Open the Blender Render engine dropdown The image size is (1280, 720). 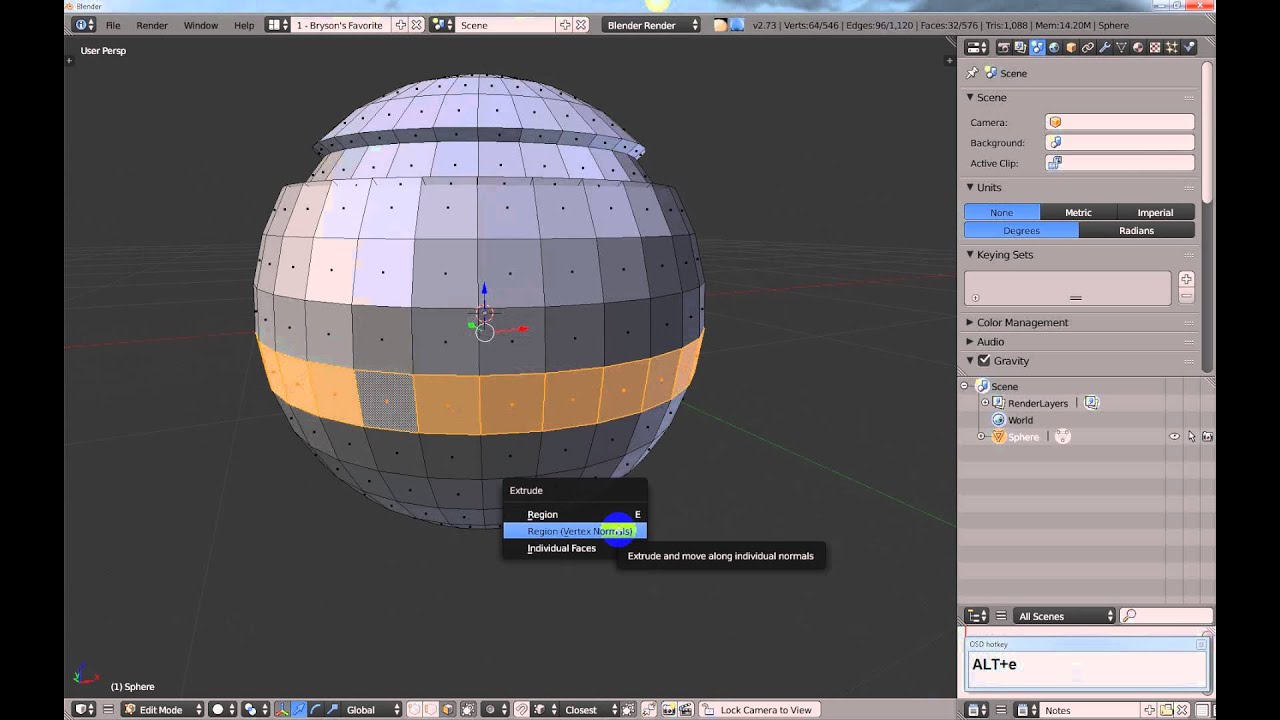click(x=651, y=25)
